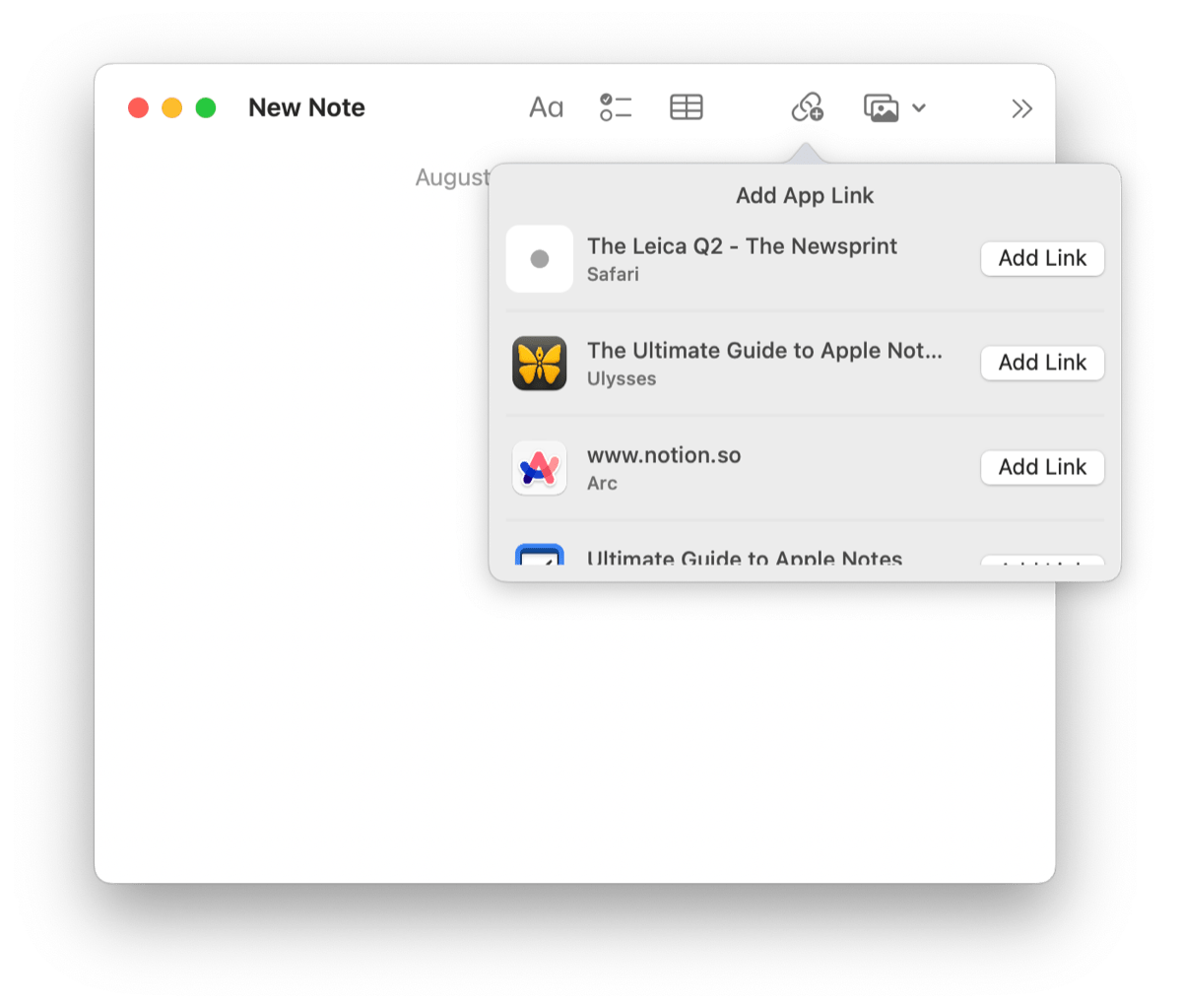1182x1008 pixels.
Task: Expand the chevron next to the media icon
Action: coord(918,107)
